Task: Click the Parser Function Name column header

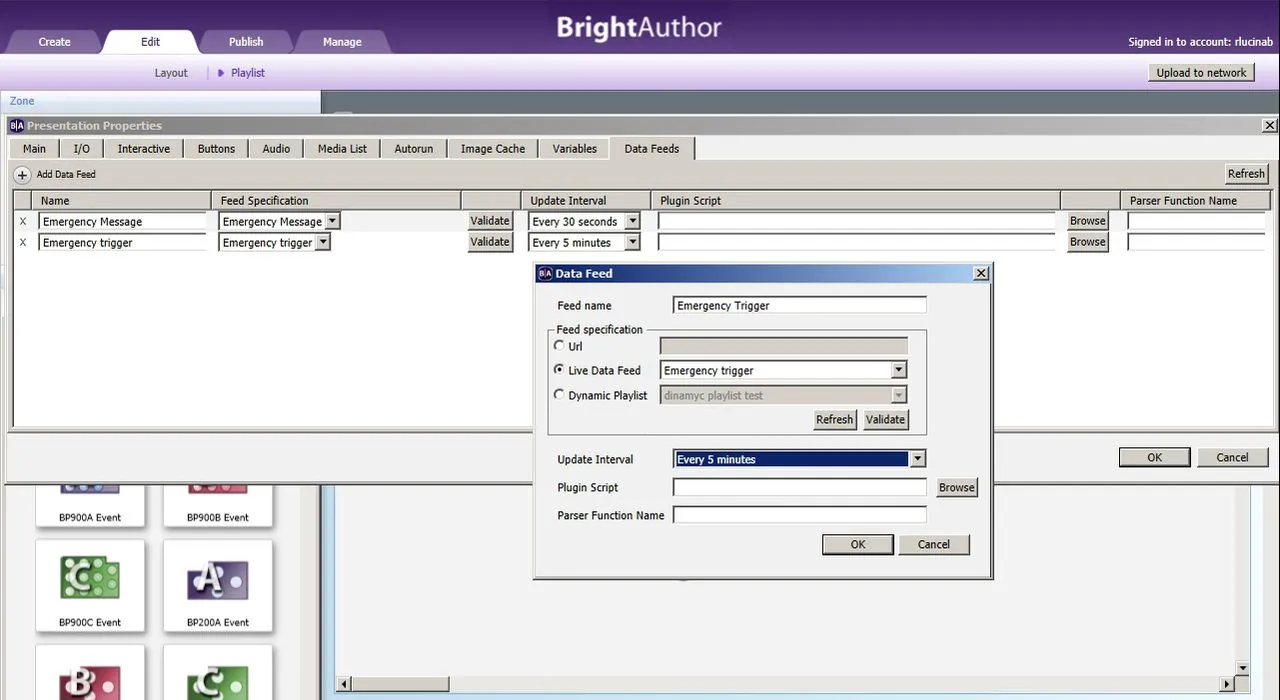Action: click(x=1196, y=201)
